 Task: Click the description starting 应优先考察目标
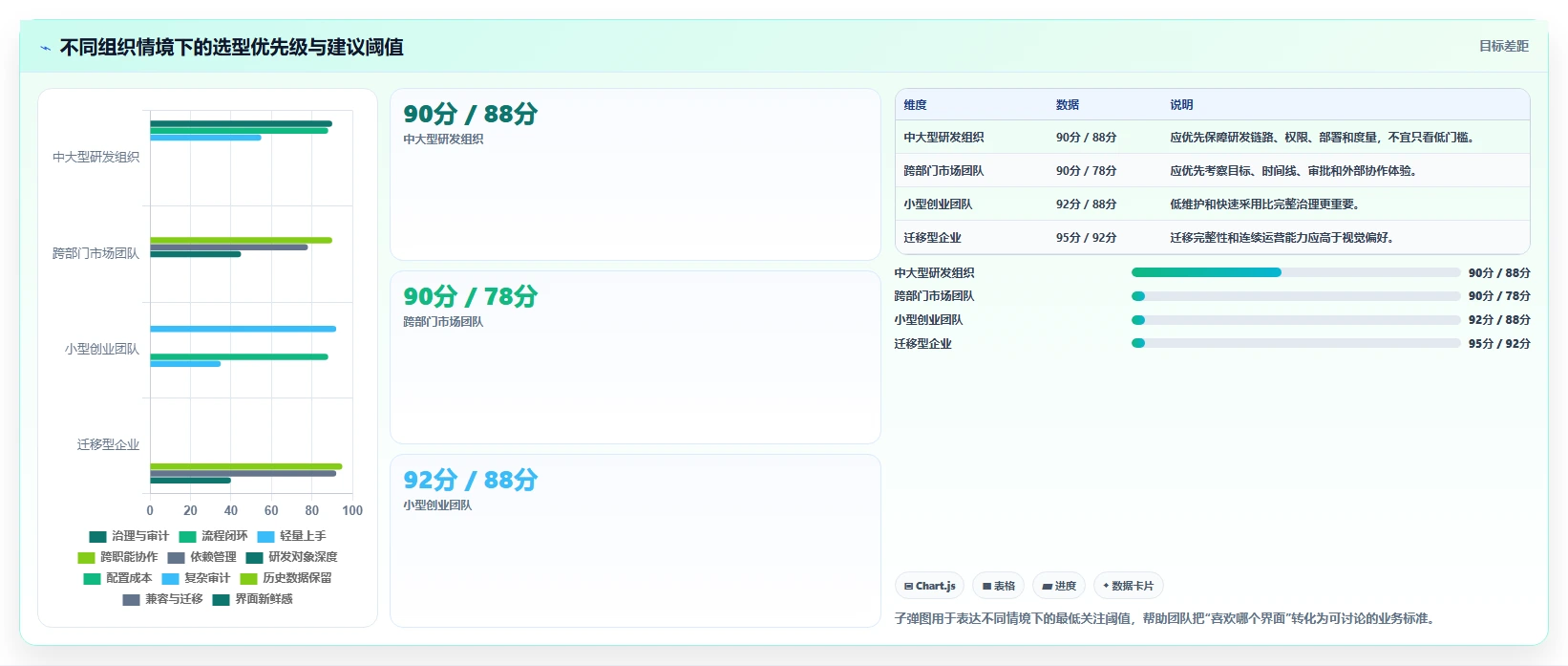tap(1296, 171)
